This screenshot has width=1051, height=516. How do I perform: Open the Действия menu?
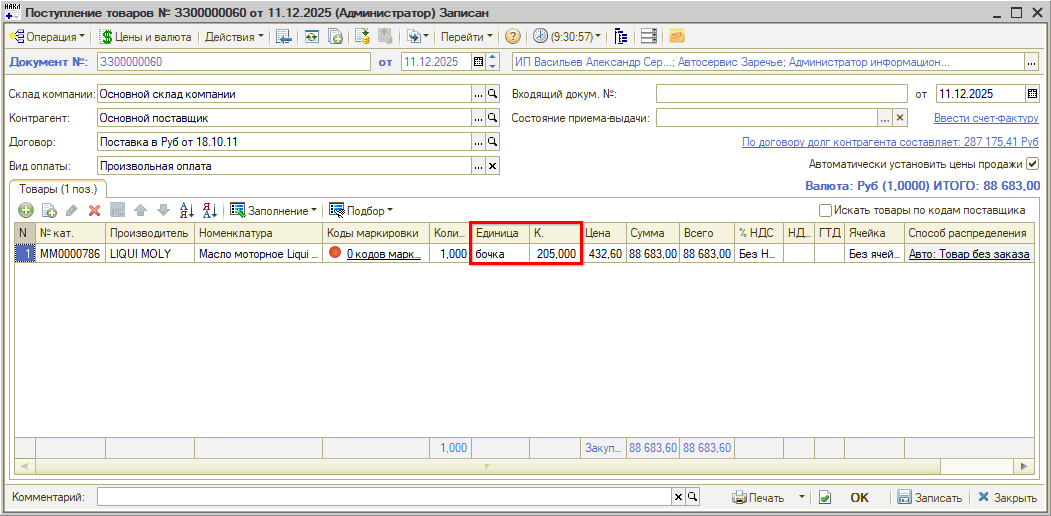point(234,37)
